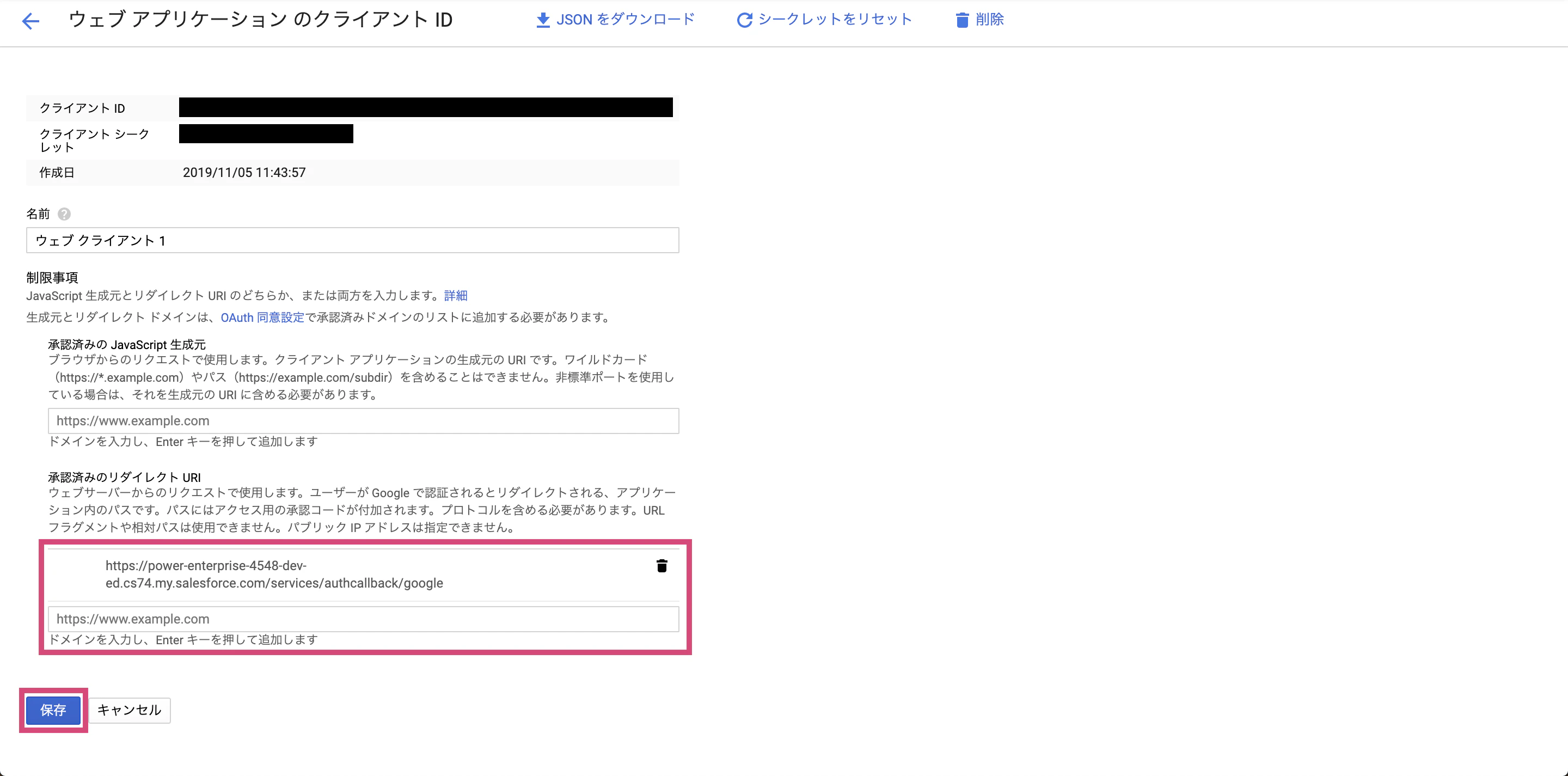Open help icon next to 名前
1568x776 pixels.
64,214
